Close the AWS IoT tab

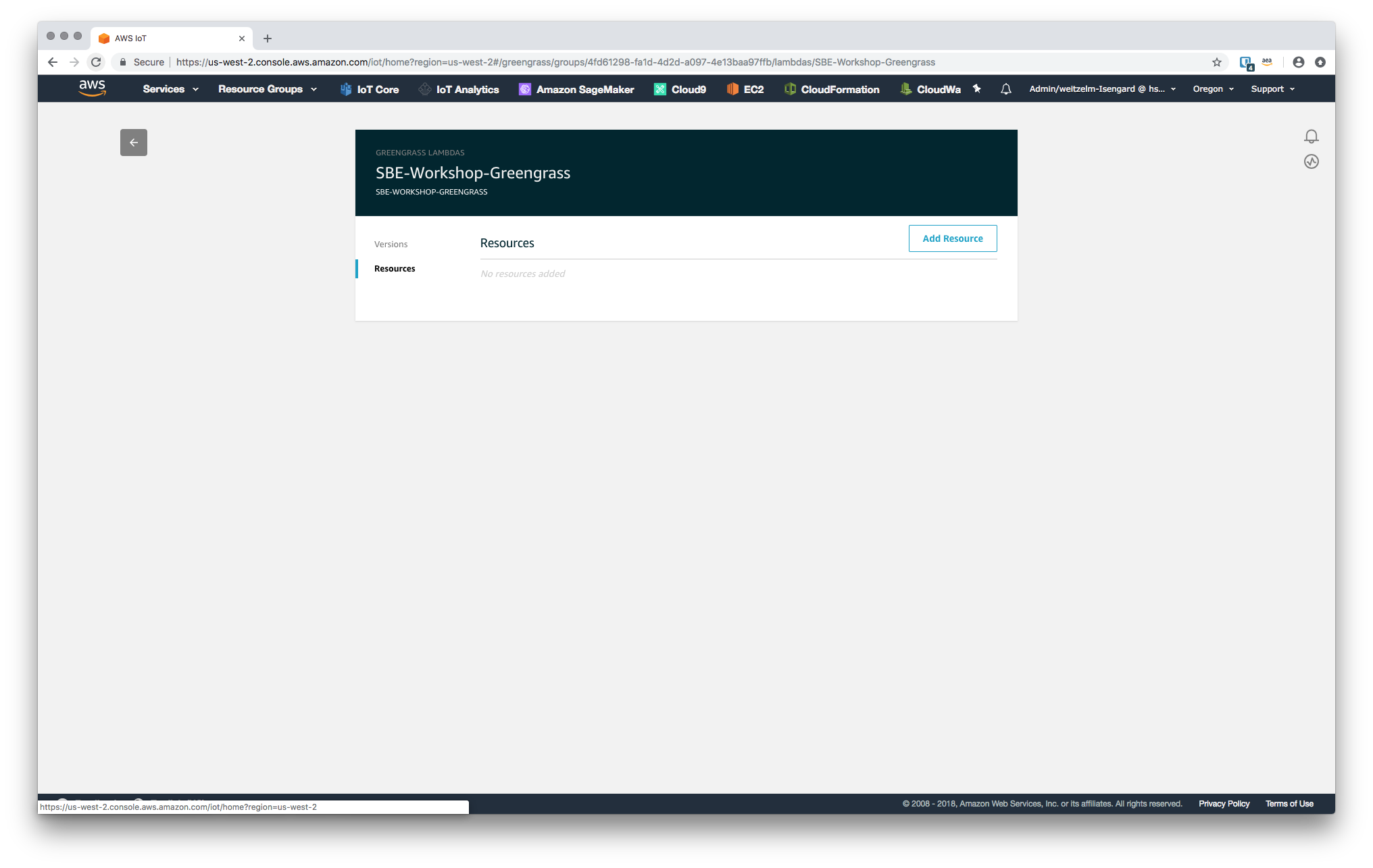pyautogui.click(x=242, y=39)
